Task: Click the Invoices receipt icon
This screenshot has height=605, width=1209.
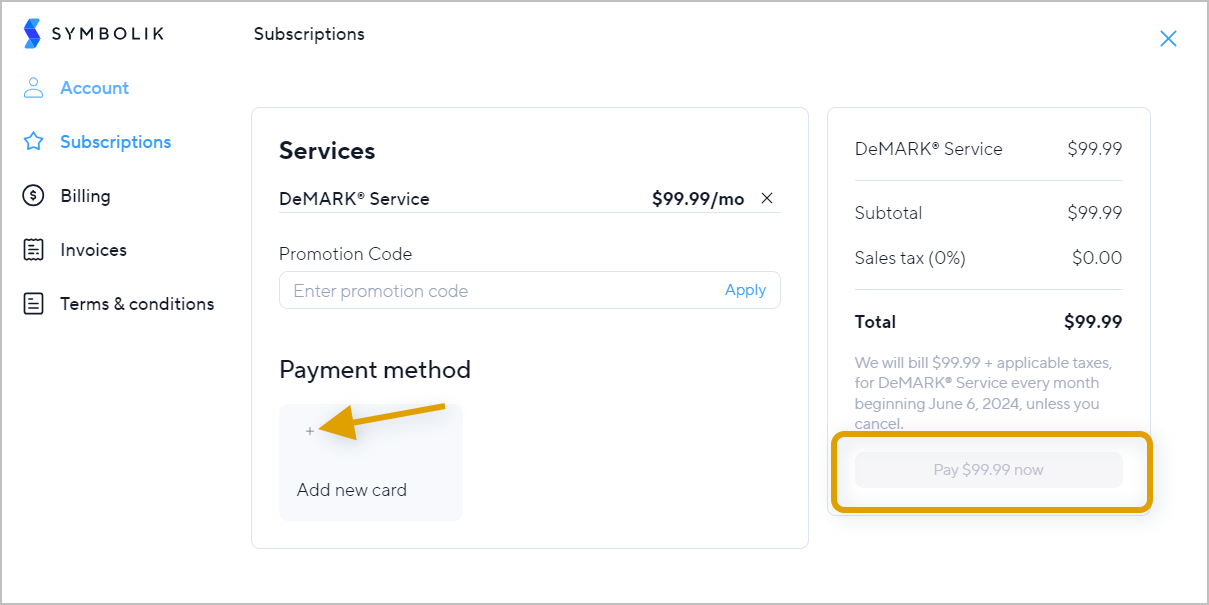Action: (x=33, y=250)
